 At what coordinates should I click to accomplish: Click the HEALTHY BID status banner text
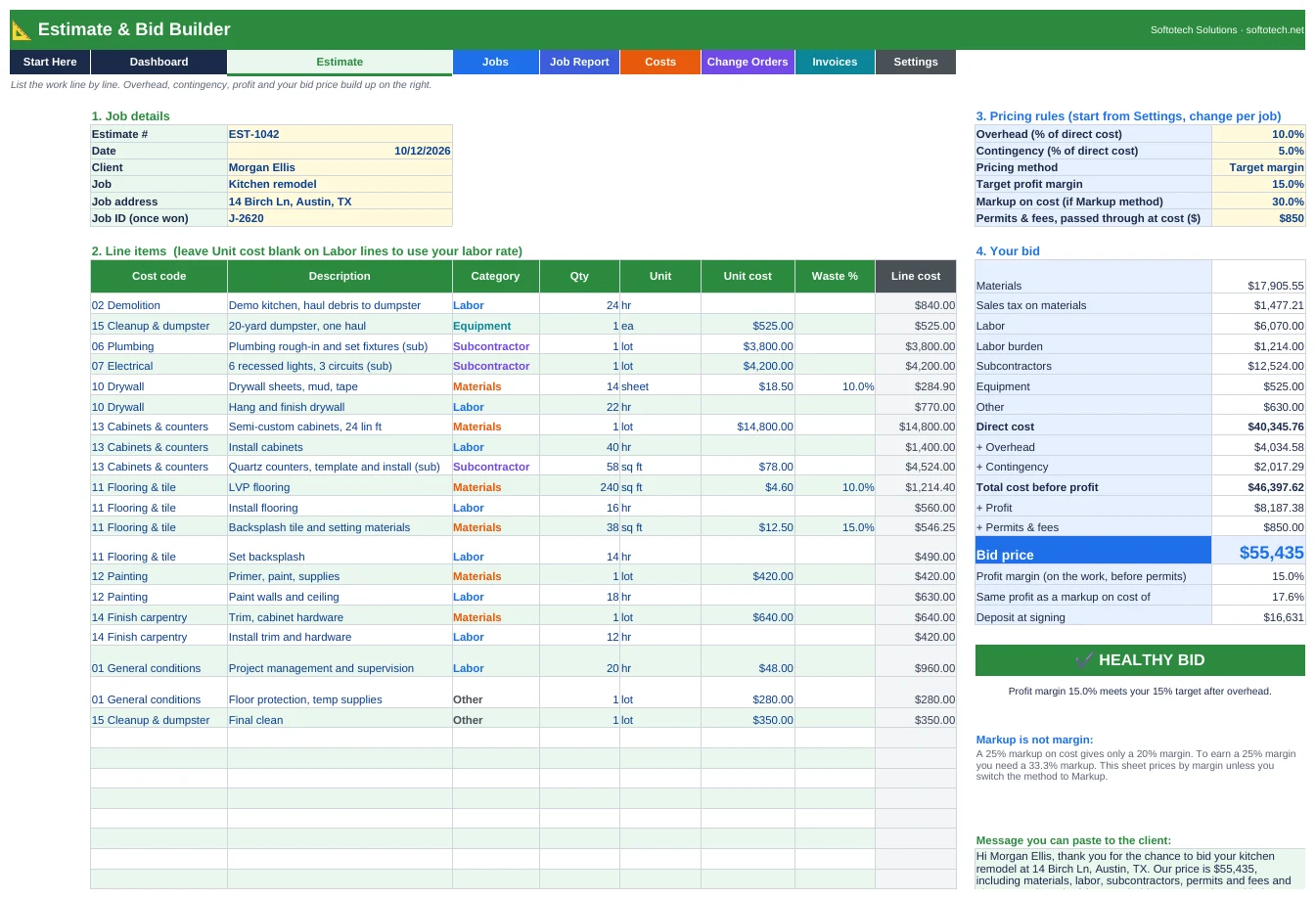(x=1152, y=660)
